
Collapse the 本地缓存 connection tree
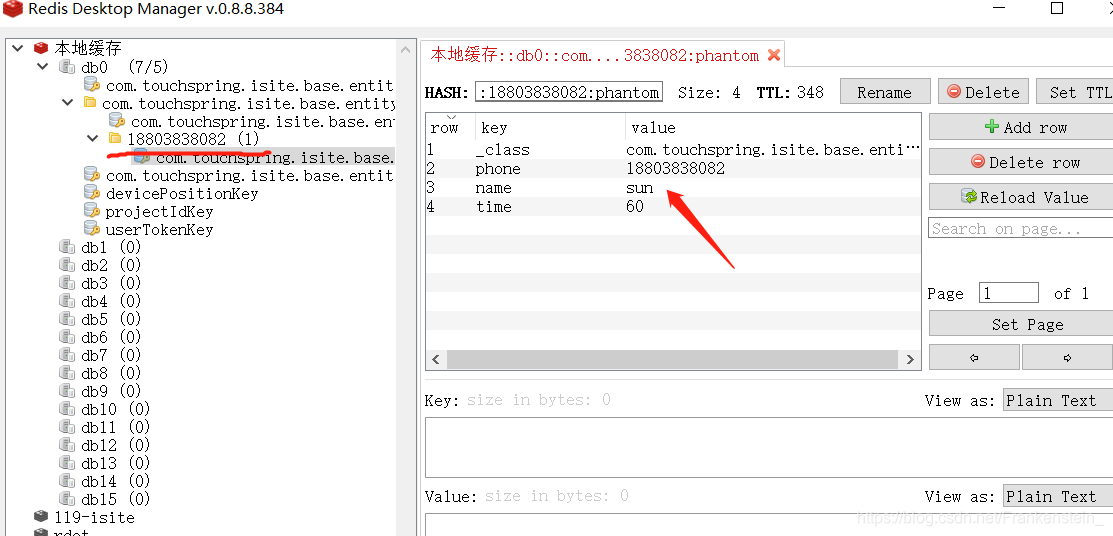(x=17, y=48)
